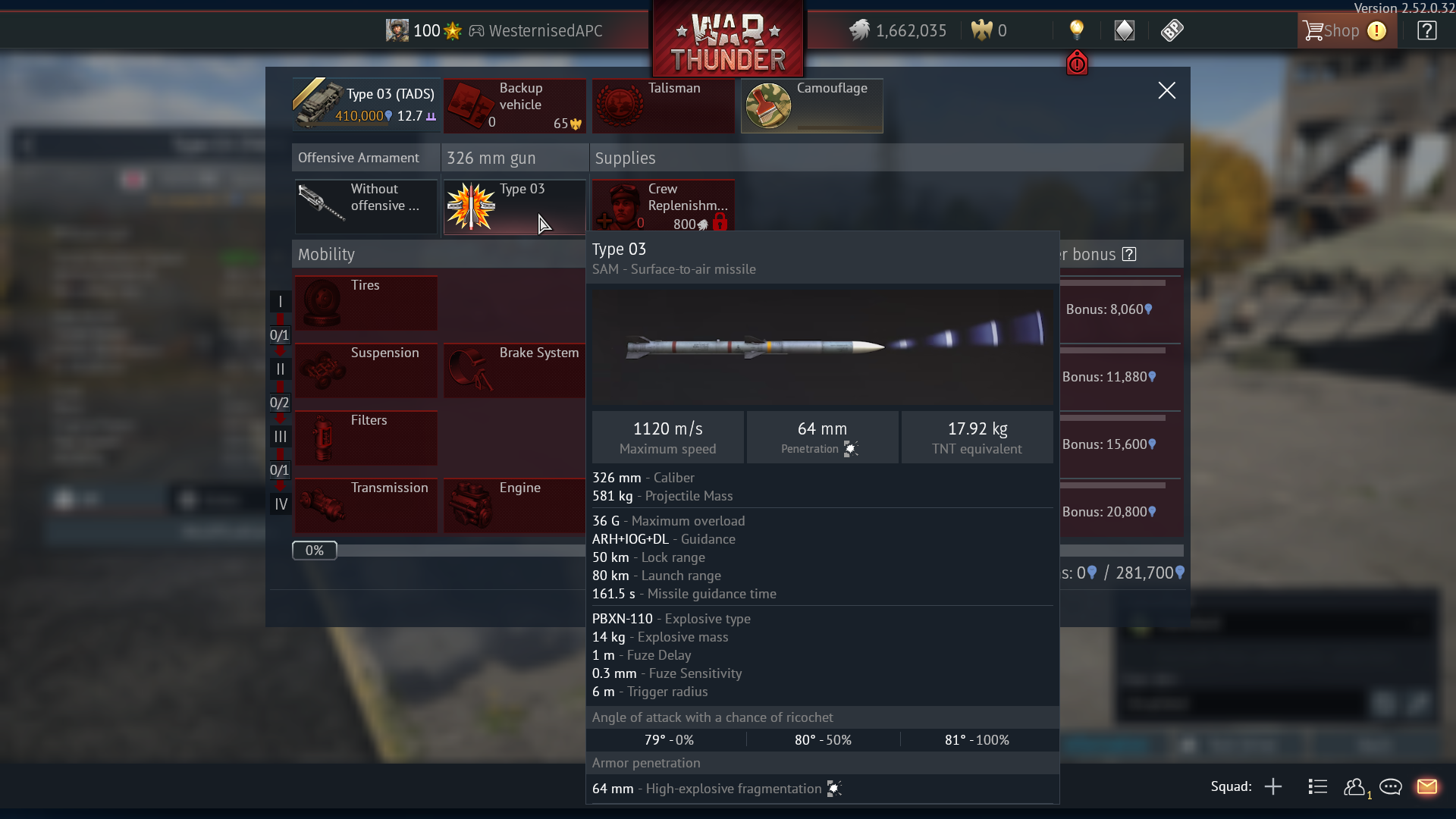Select the Tires modification
The width and height of the screenshot is (1456, 819).
point(366,303)
